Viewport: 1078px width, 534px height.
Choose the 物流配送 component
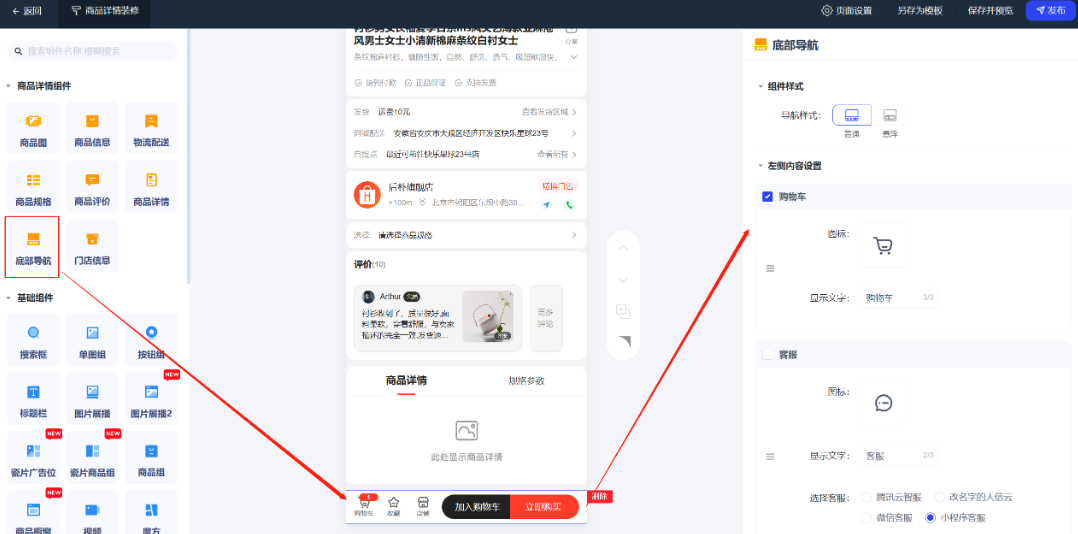point(151,127)
